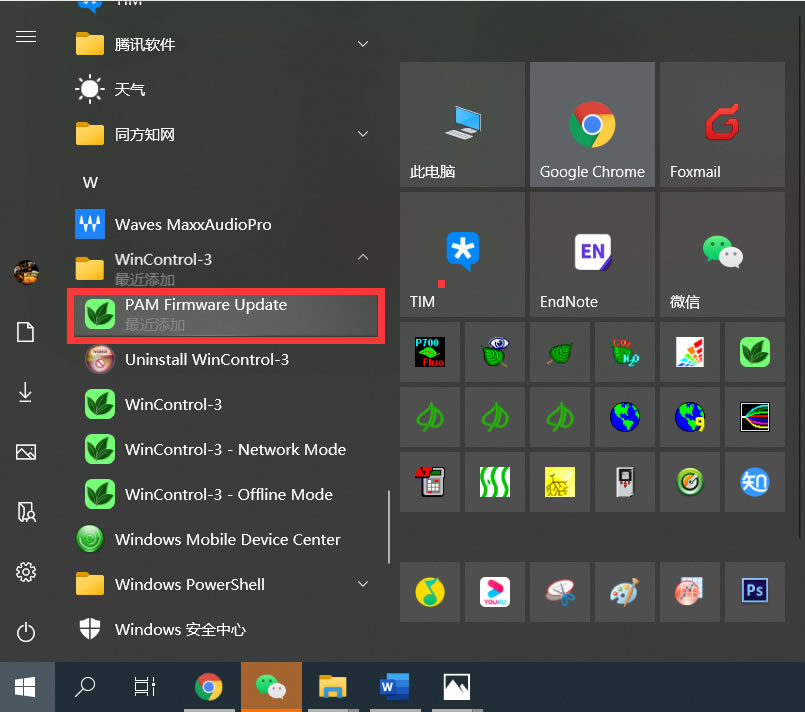
Task: Open the P700 Fluo tile
Action: point(430,352)
